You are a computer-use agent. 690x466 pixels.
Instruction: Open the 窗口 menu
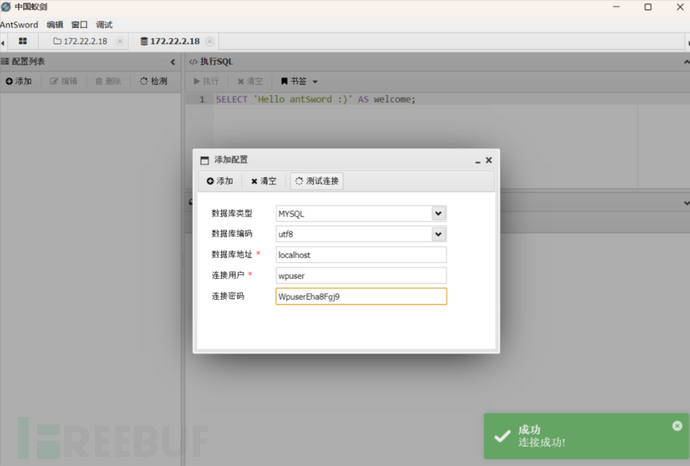click(x=79, y=25)
